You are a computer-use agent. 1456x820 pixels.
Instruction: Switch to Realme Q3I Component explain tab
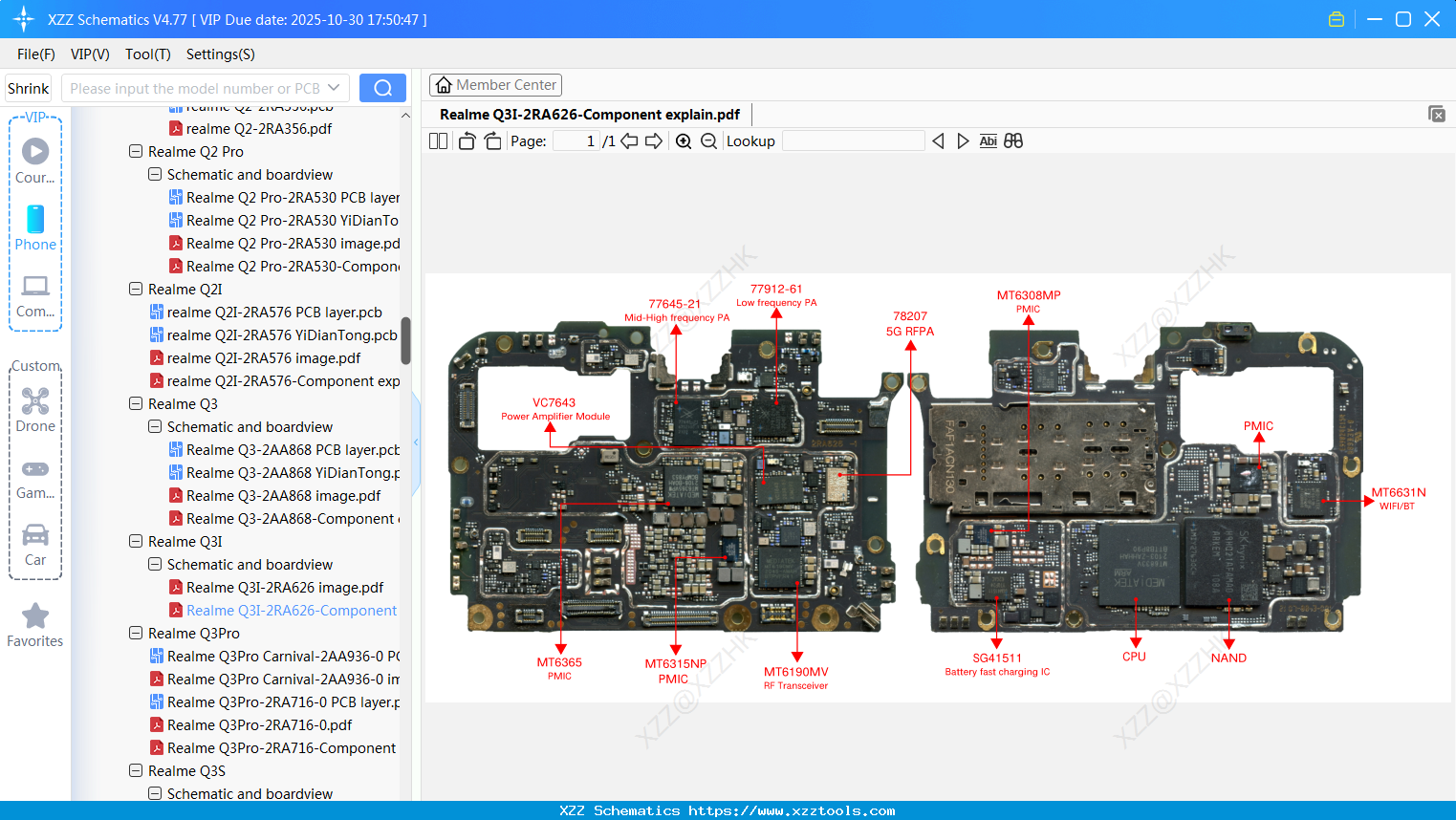(x=590, y=115)
